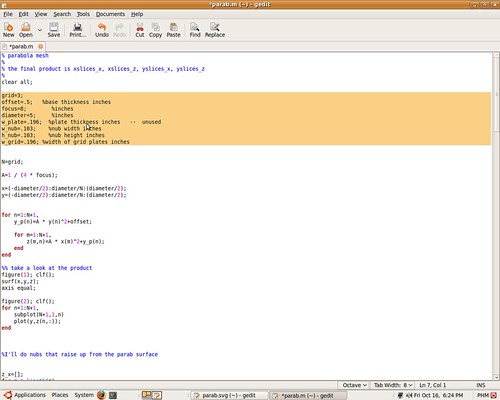The image size is (500, 400).
Task: Click the 'A=1 / (4 * focus);' line
Action: (29, 175)
